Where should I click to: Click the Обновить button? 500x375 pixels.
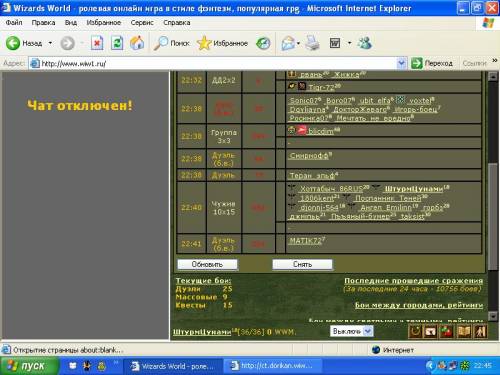point(207,264)
